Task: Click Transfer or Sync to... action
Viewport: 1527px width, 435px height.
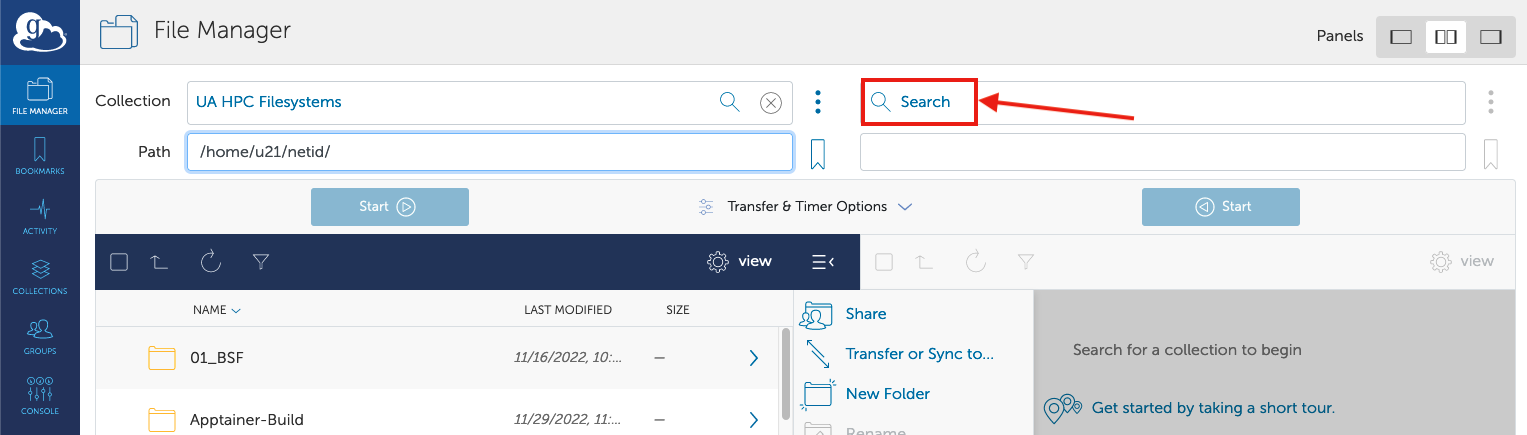Action: 898,354
